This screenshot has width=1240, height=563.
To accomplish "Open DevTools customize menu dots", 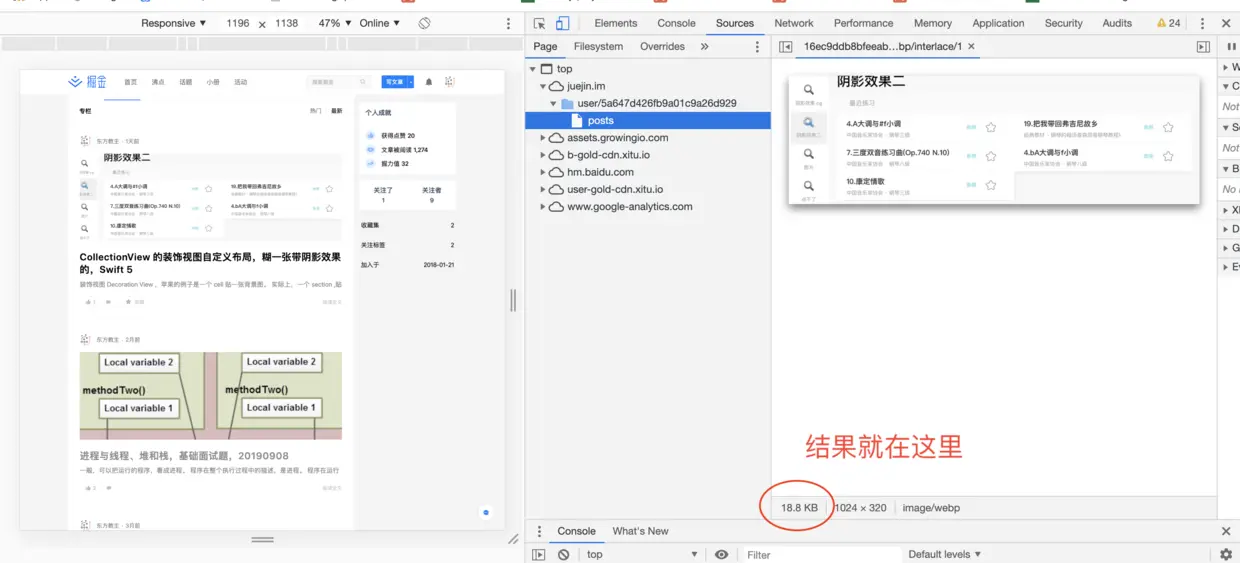I will click(1202, 23).
